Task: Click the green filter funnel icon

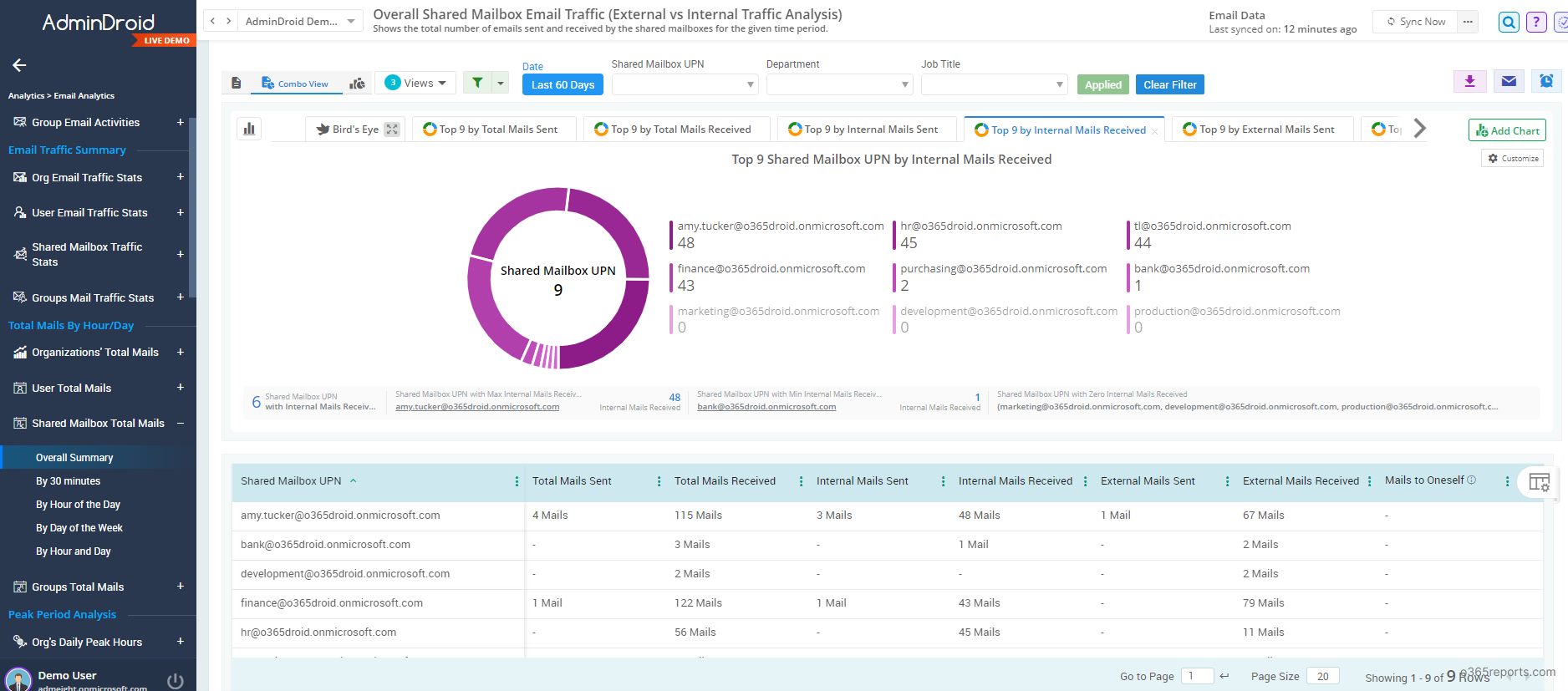Action: tap(477, 82)
